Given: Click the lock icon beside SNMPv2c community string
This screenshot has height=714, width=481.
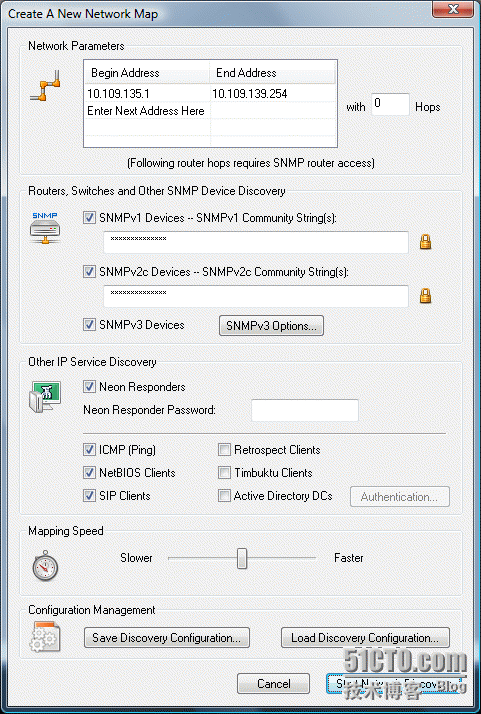Looking at the screenshot, I should [x=425, y=296].
